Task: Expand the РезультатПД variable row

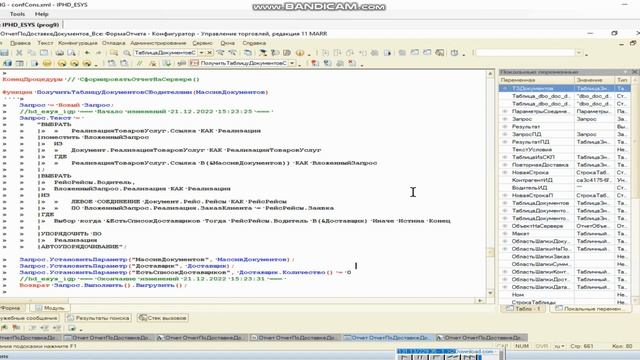Action: tap(505, 142)
